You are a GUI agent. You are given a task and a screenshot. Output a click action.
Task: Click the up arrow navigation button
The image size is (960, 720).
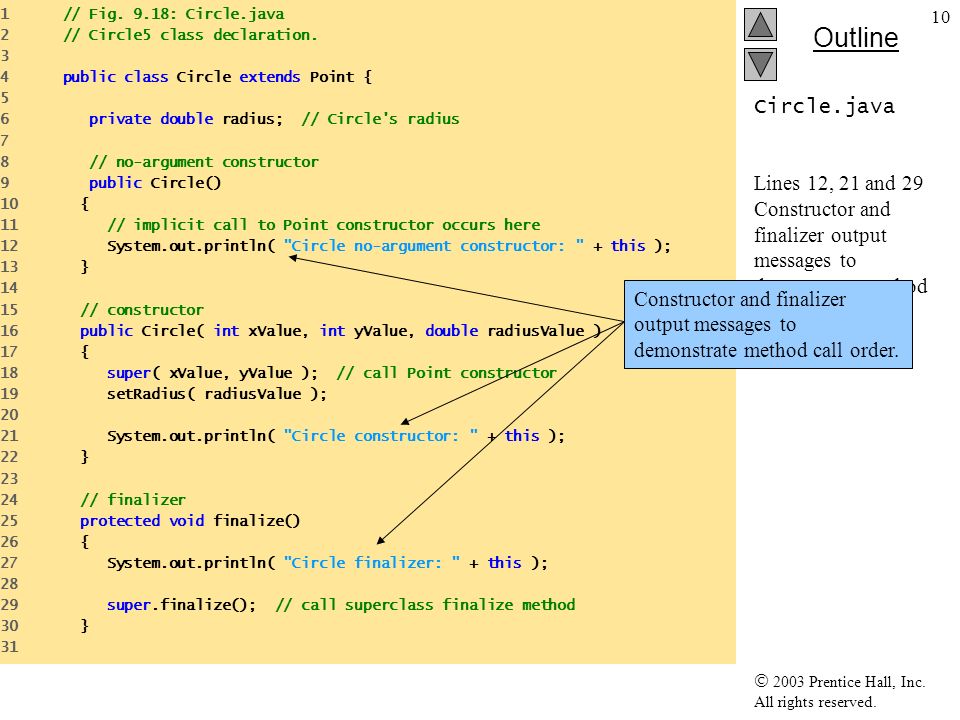click(x=760, y=24)
